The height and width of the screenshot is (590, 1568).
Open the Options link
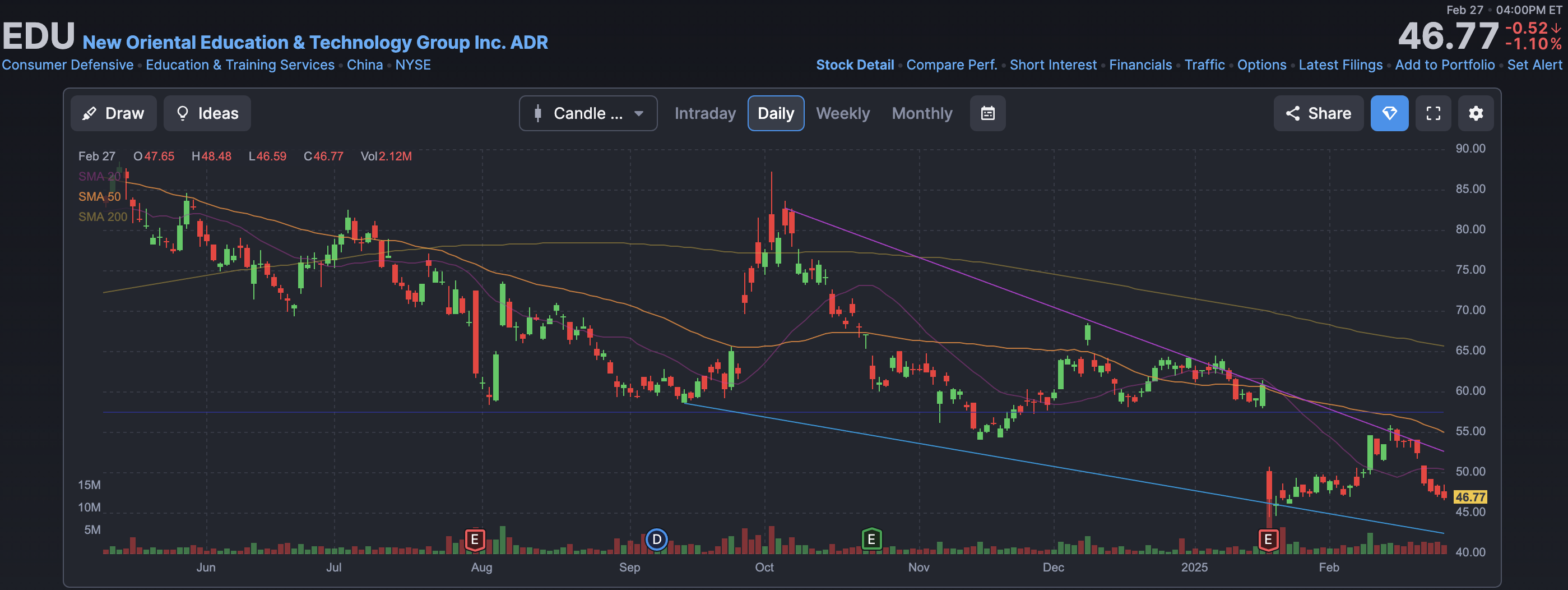1261,65
